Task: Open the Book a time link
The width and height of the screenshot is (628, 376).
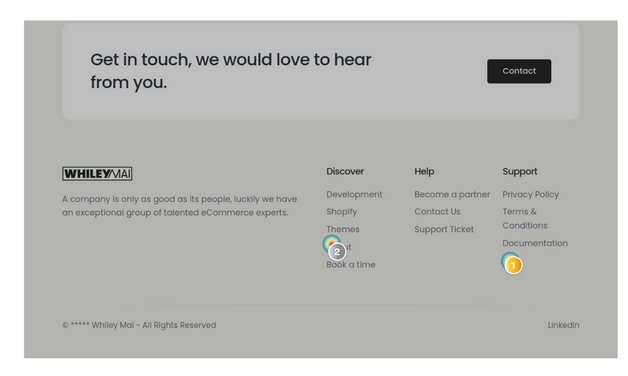Action: coord(351,265)
